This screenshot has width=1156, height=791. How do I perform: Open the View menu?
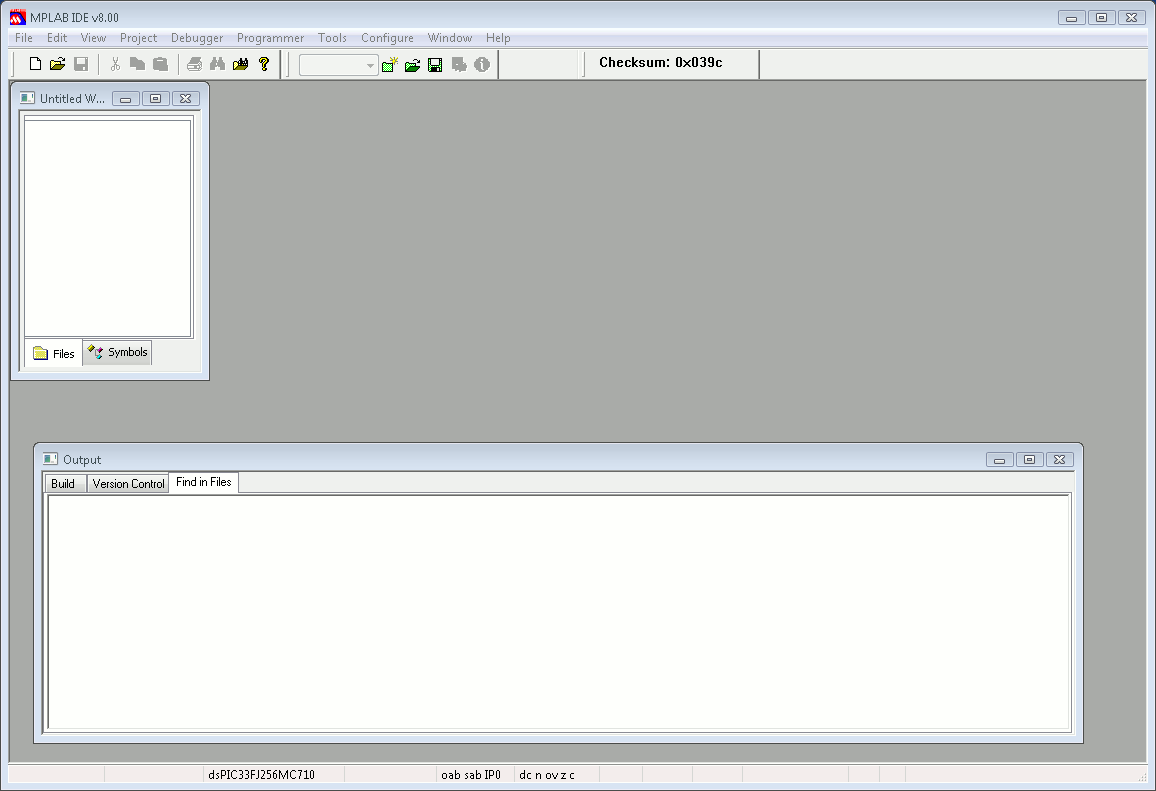click(94, 38)
